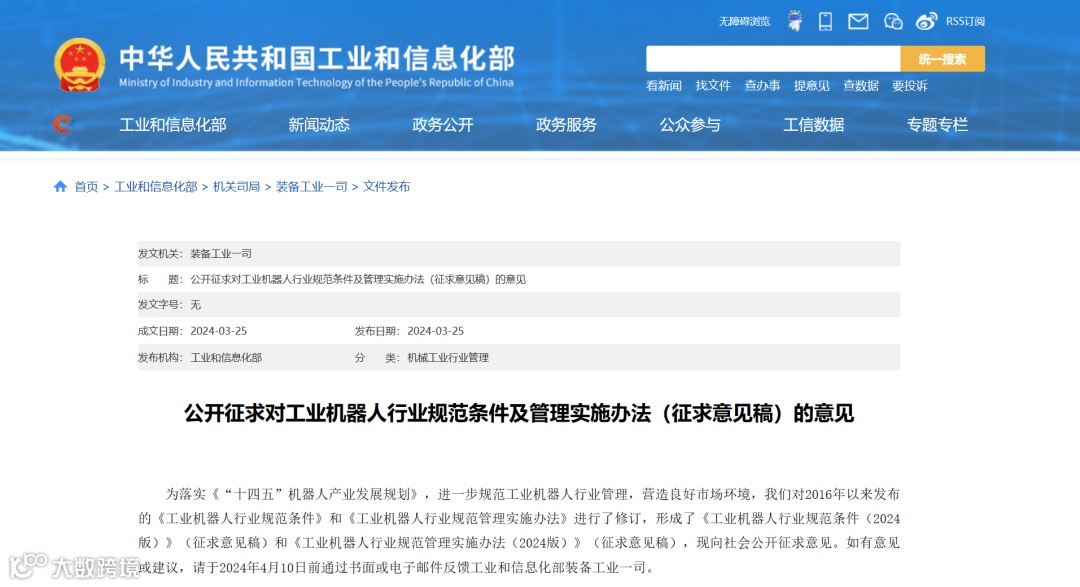
Task: Click the first line of the article body starting 为落实
Action: (532, 494)
